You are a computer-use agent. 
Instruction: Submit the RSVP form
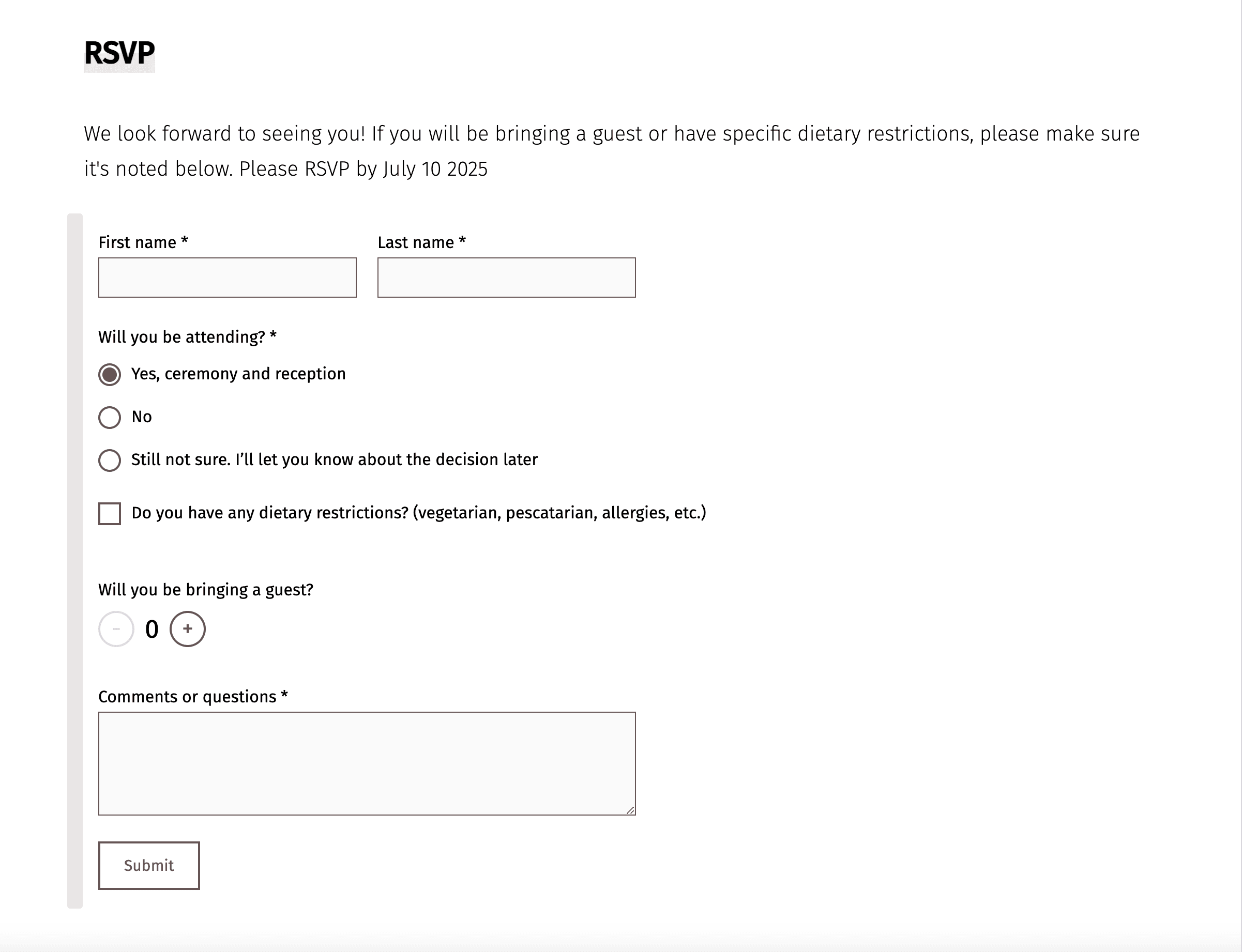[x=149, y=865]
